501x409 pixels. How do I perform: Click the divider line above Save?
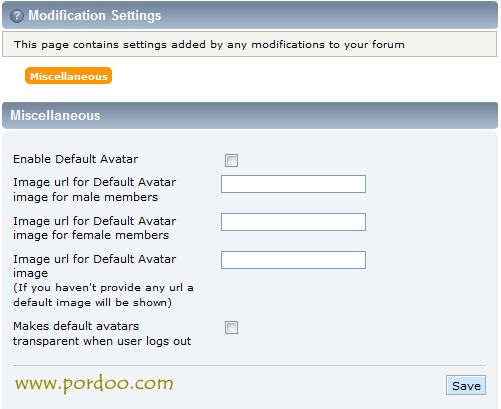(249, 366)
